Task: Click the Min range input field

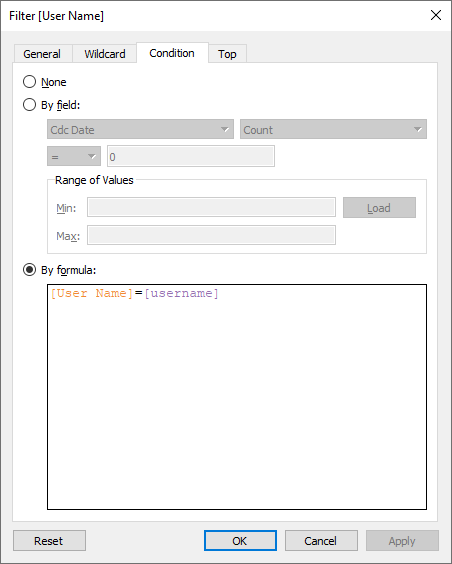Action: (x=211, y=207)
